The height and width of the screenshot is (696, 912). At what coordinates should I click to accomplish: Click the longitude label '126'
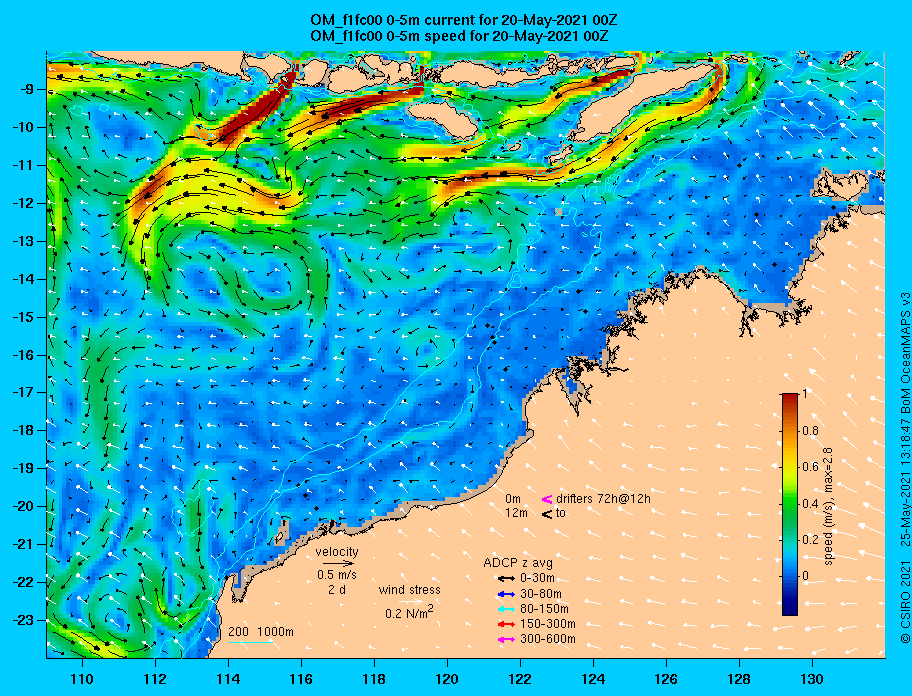click(666, 679)
